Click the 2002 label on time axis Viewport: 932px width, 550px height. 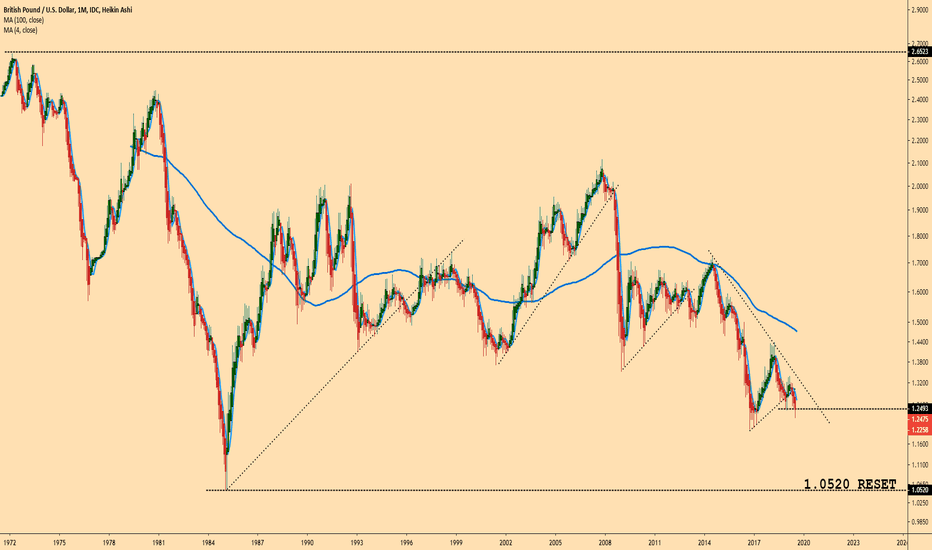pyautogui.click(x=506, y=542)
